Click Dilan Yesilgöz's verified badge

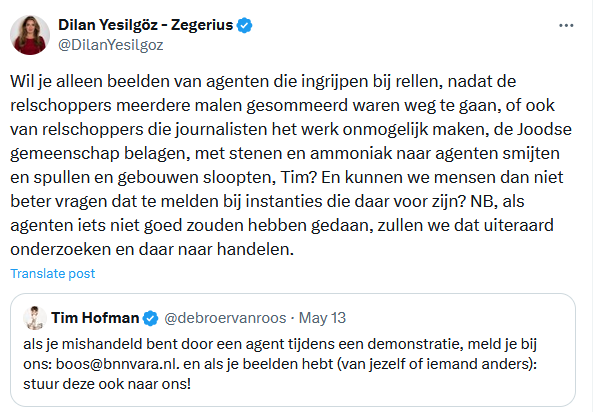[x=244, y=25]
